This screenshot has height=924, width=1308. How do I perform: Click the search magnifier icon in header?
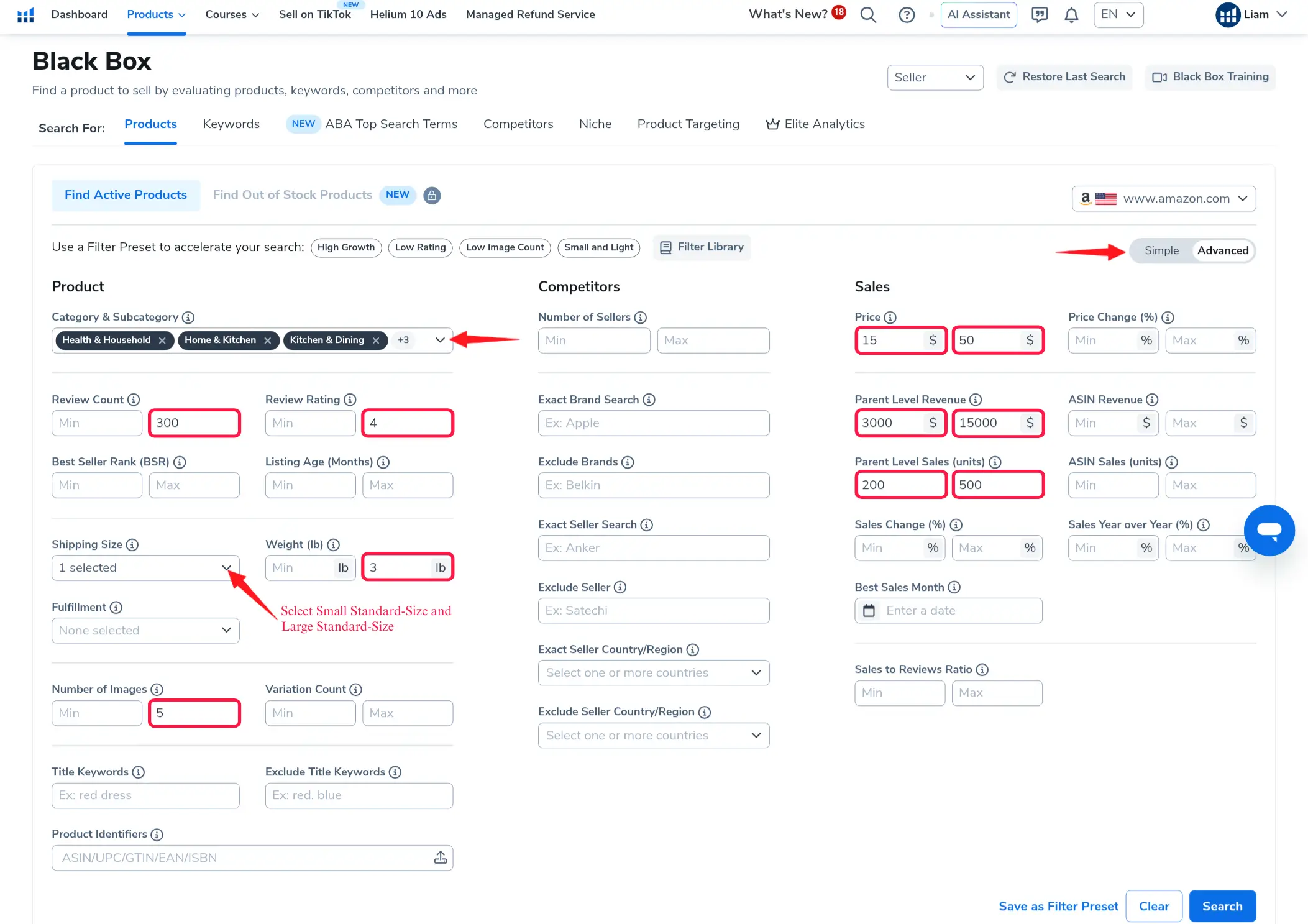pyautogui.click(x=868, y=15)
